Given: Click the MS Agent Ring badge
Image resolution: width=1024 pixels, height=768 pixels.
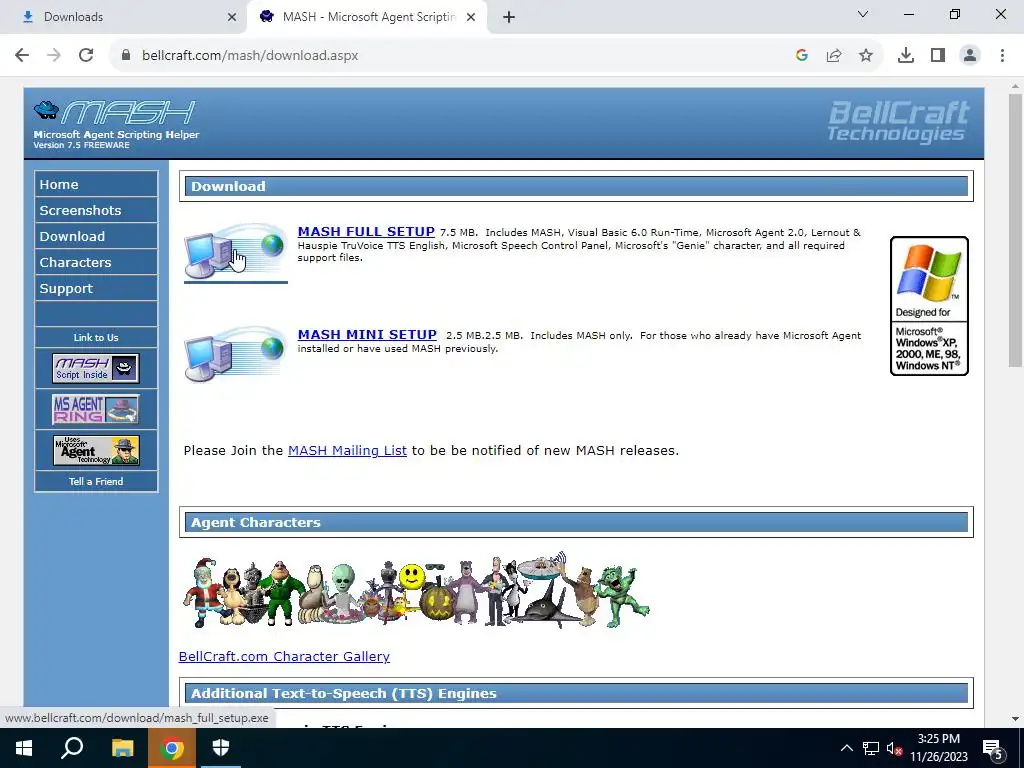Looking at the screenshot, I should 96,409.
